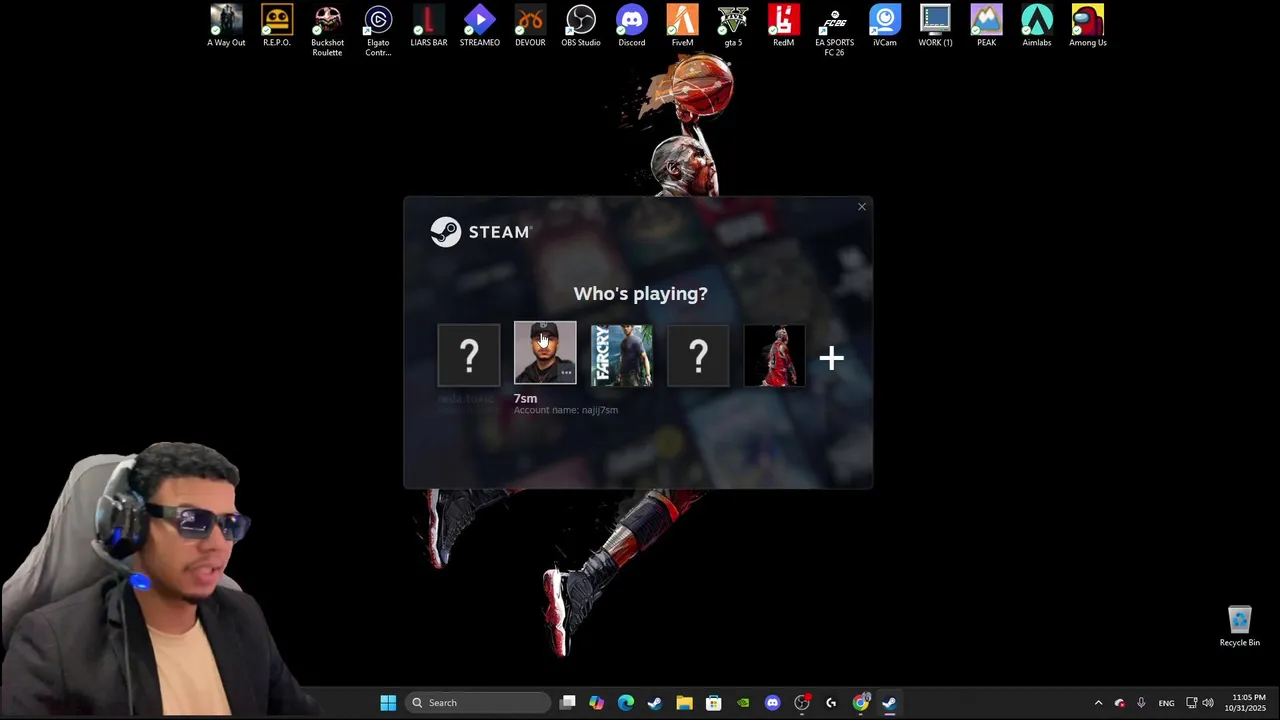Click the 'Account name: najij7sm' text

click(x=566, y=410)
